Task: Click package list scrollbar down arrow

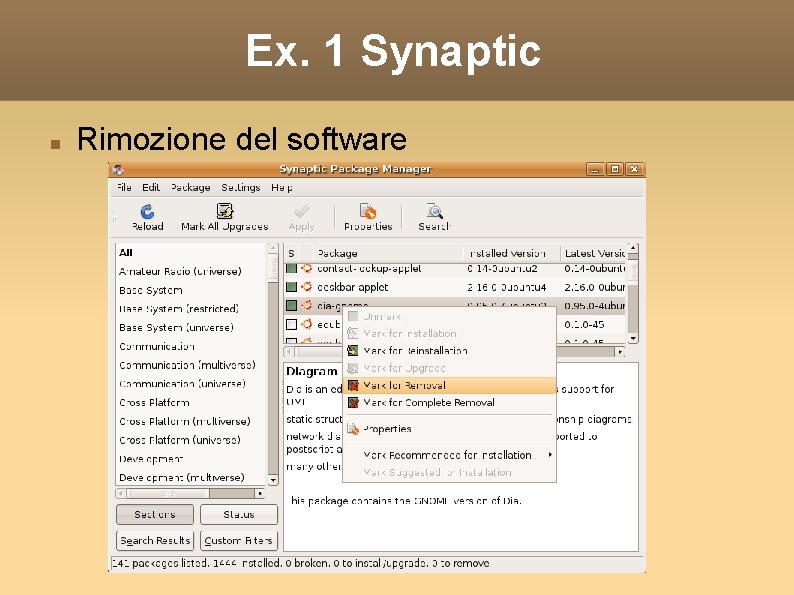Action: point(633,338)
